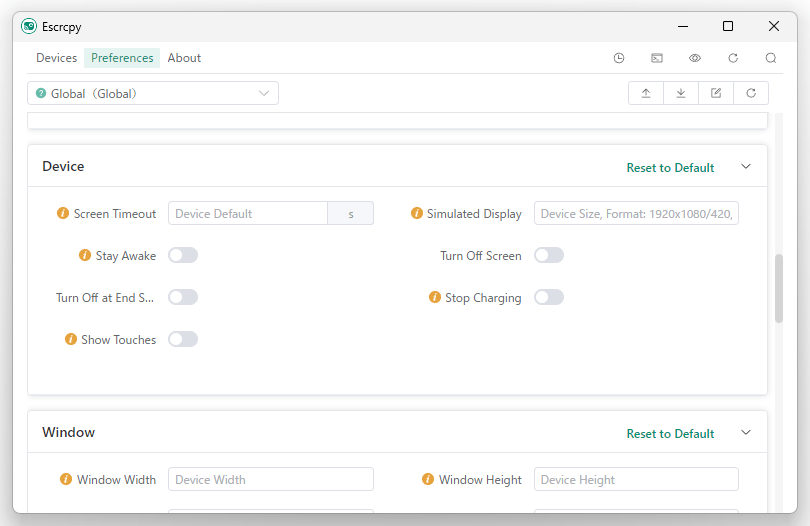The image size is (810, 526).
Task: Turn on the Stop Charging switch
Action: point(549,298)
